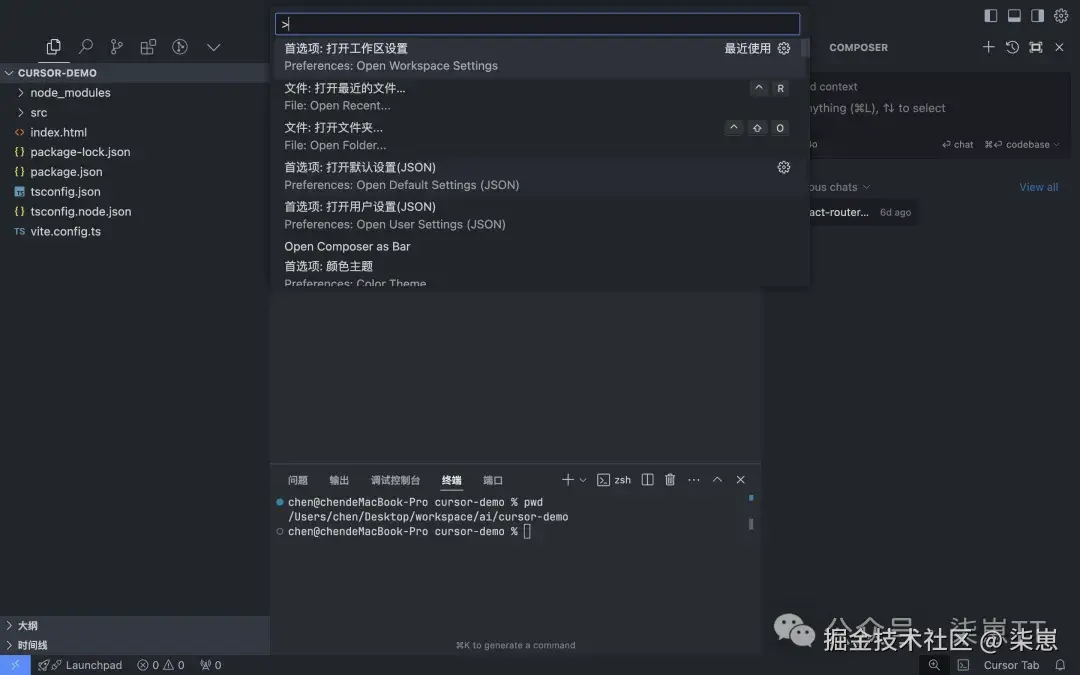Open the Explorer files icon
This screenshot has width=1080, height=675.
click(x=53, y=47)
